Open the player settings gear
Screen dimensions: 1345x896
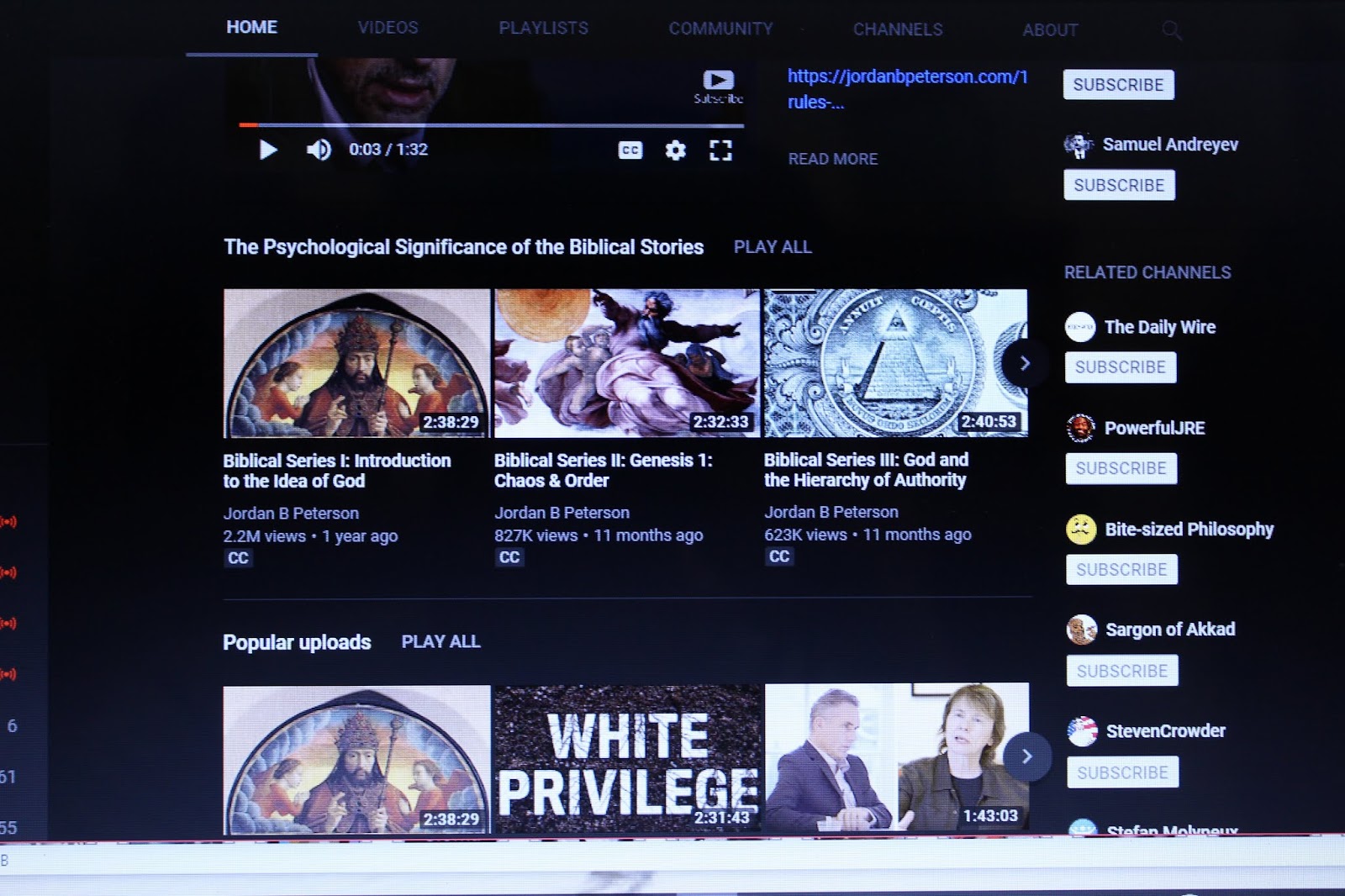tap(676, 150)
